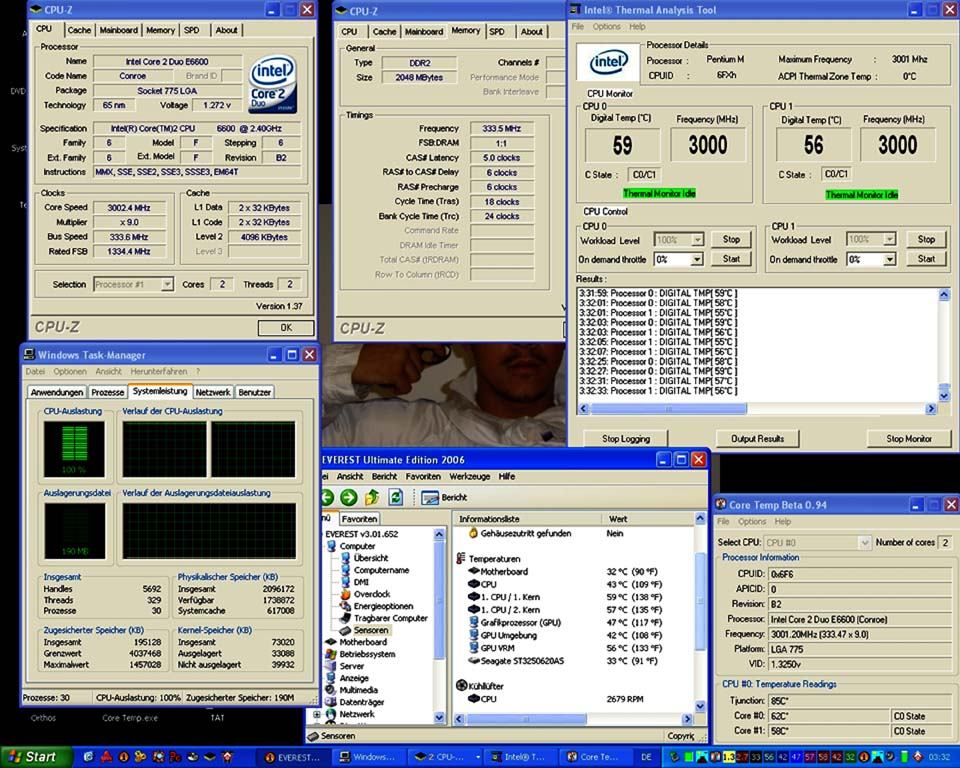
Task: Open Herunterfahren menu in Task-Manager
Action: (159, 372)
